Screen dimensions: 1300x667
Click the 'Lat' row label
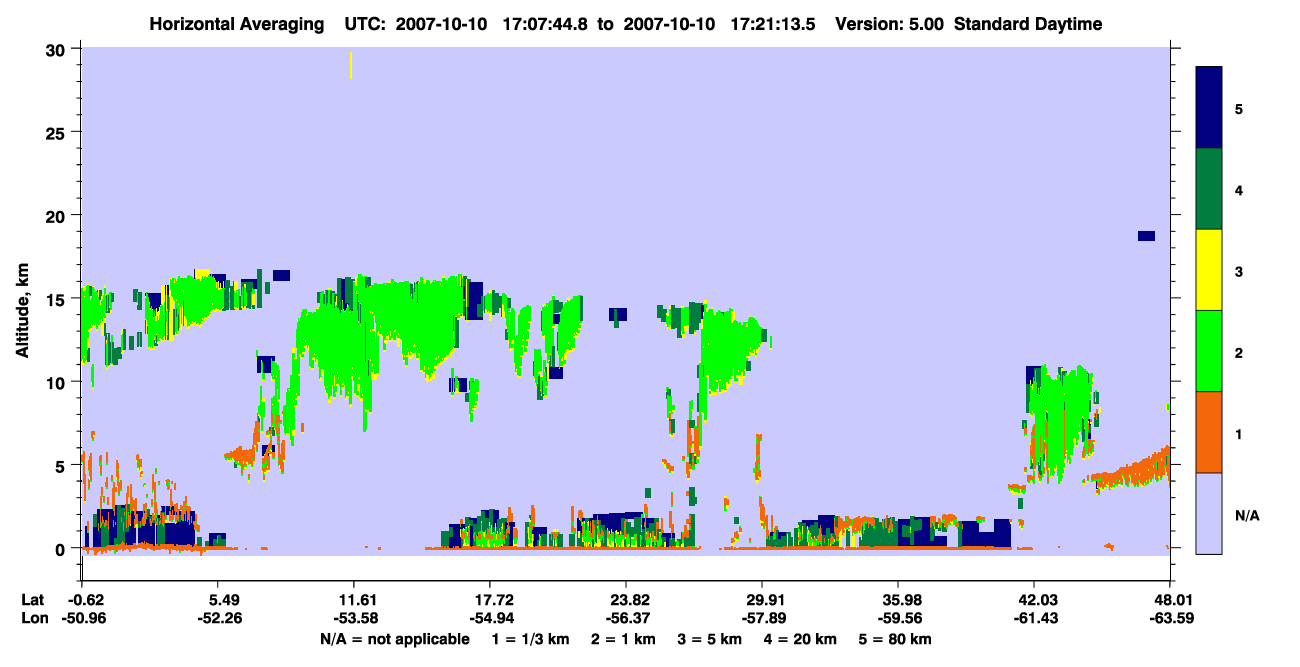tap(32, 600)
